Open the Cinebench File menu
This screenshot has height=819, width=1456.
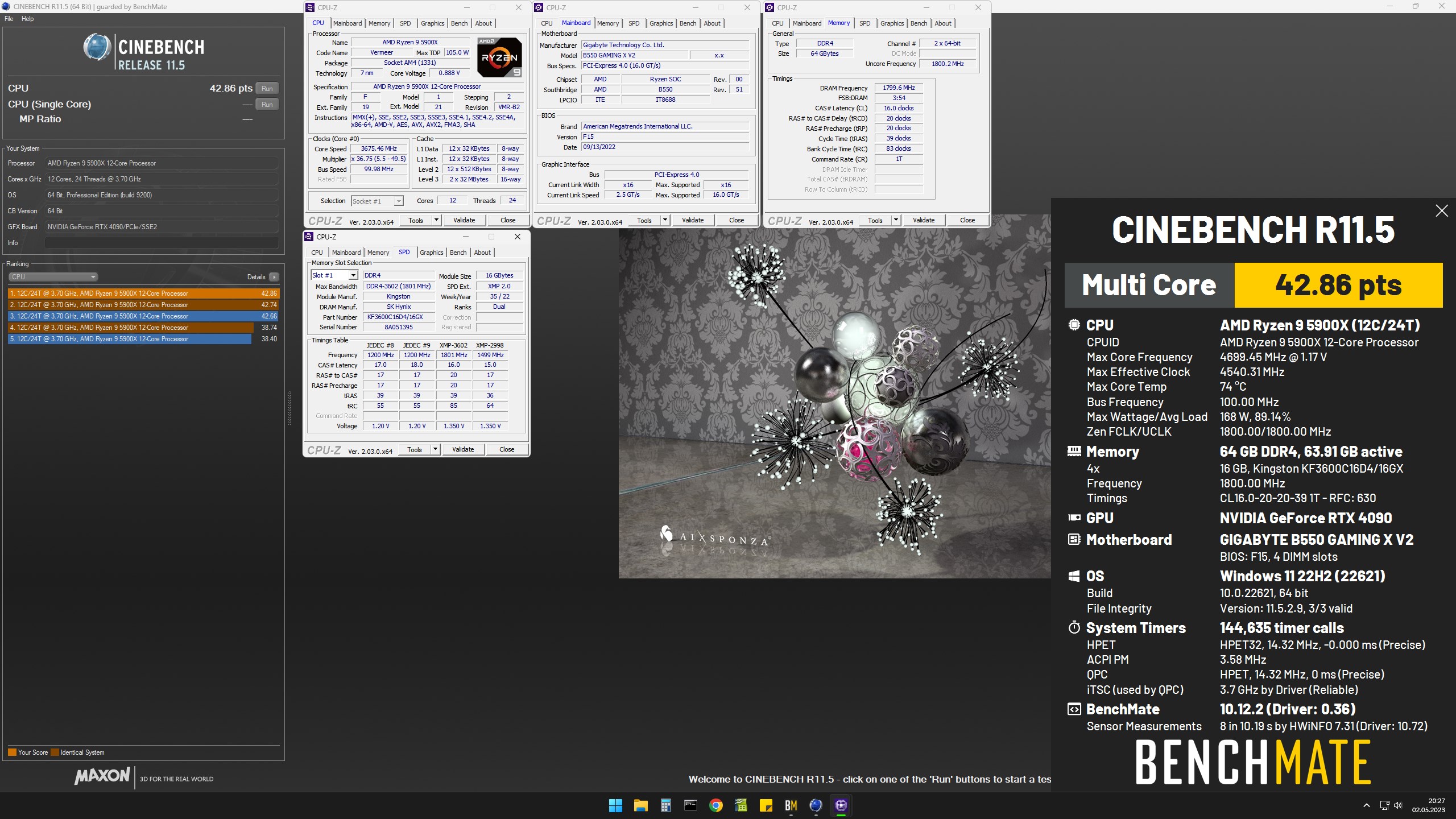(x=9, y=19)
